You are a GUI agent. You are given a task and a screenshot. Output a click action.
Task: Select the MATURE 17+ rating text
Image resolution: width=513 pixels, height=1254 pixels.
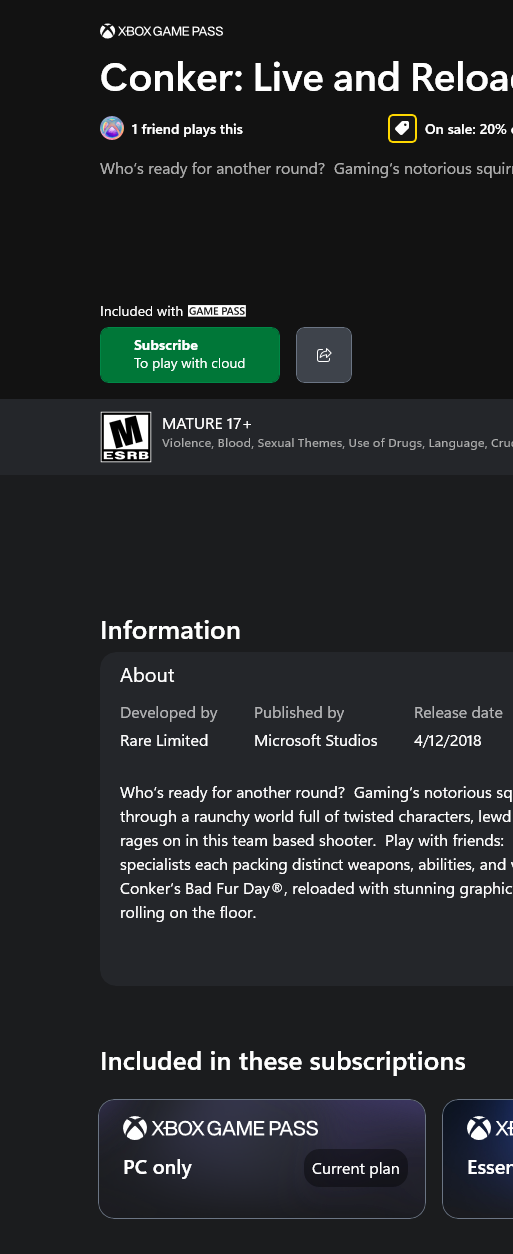207,424
